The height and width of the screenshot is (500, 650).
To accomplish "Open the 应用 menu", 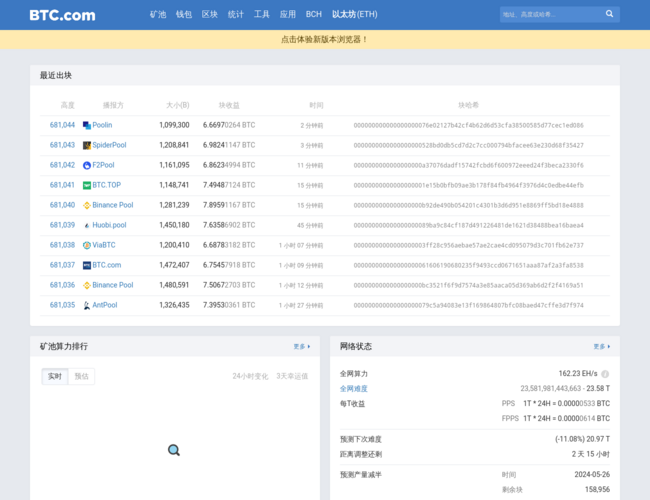I will (x=288, y=15).
